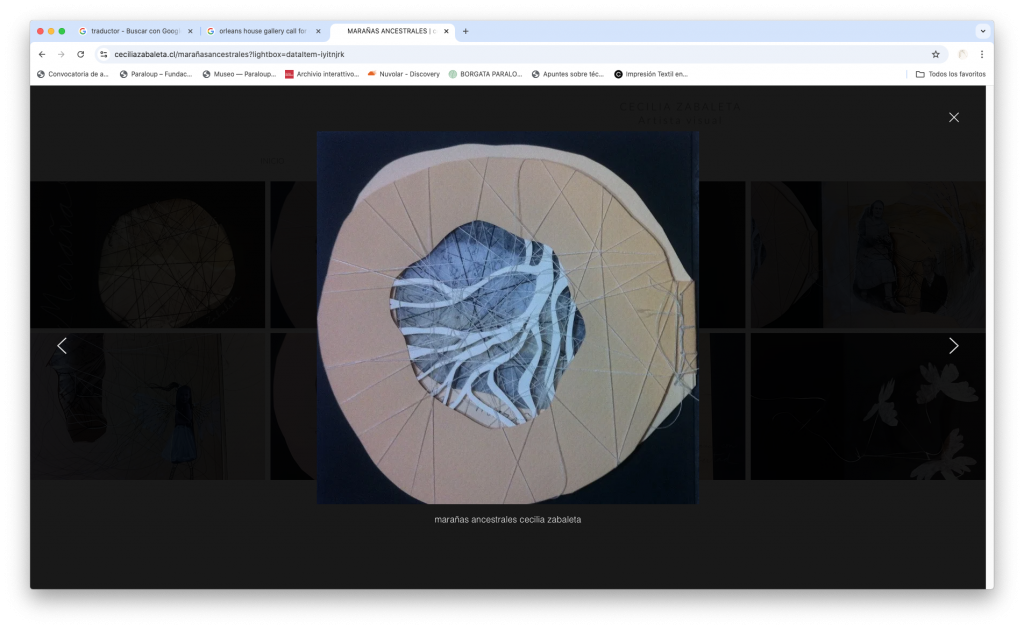1024x629 pixels.
Task: Open the 'Museo — Paraloup...' bookmark
Action: (x=239, y=74)
